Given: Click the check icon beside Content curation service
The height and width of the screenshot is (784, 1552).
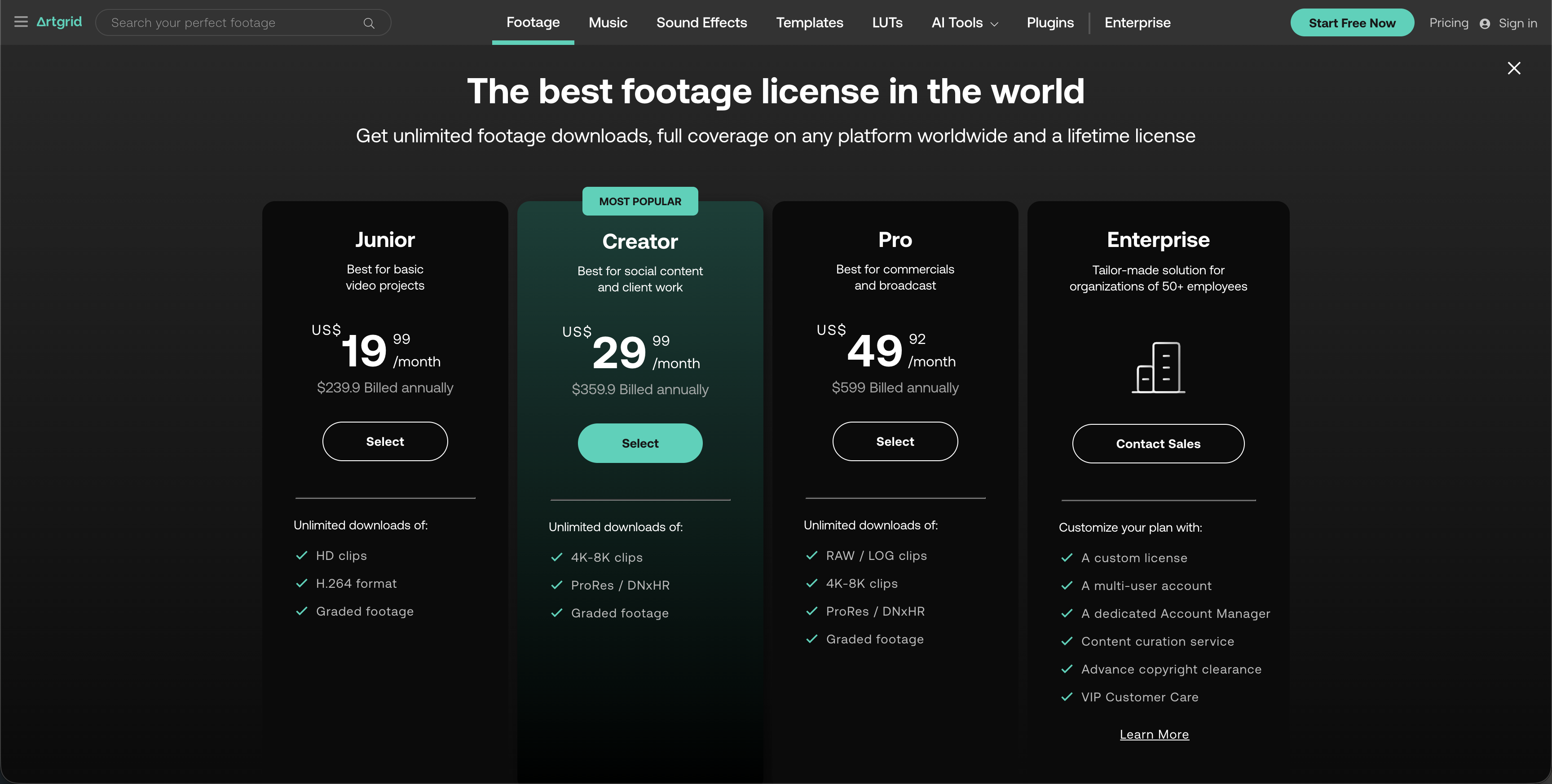Looking at the screenshot, I should (x=1067, y=641).
